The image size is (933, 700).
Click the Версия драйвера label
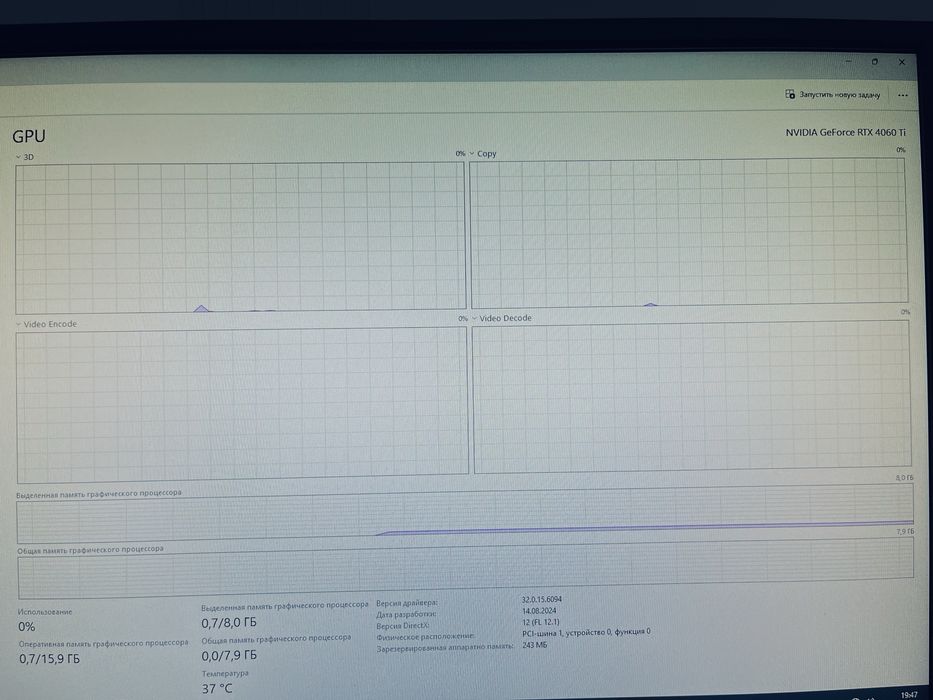tap(407, 603)
